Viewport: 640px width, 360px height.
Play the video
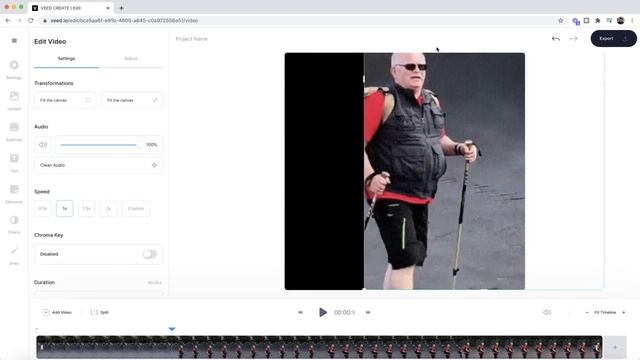pyautogui.click(x=323, y=312)
